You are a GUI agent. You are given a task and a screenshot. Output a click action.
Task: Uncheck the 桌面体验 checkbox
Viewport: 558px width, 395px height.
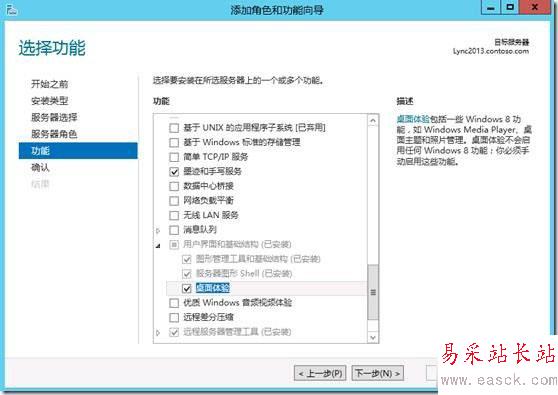tap(187, 288)
